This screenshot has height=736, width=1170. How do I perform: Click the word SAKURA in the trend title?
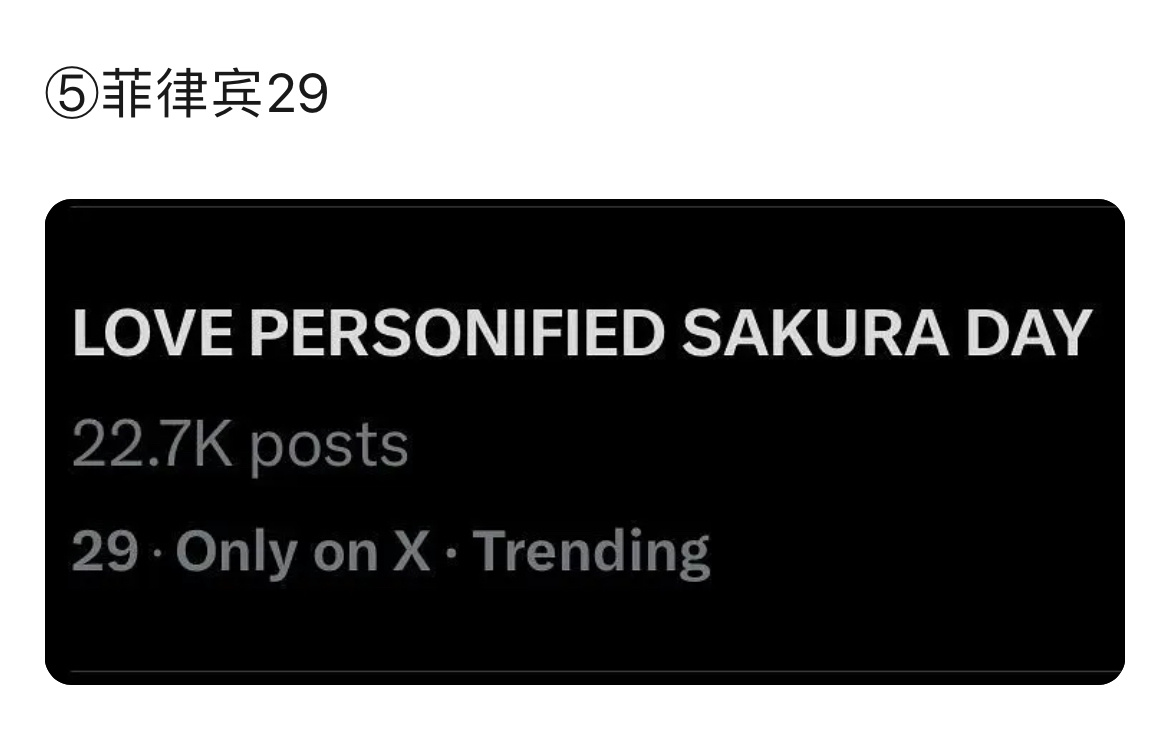tap(815, 333)
